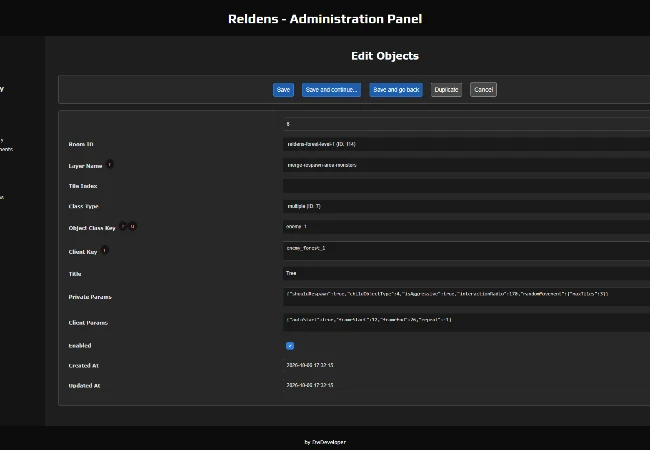Click the Duplicate button

446,90
